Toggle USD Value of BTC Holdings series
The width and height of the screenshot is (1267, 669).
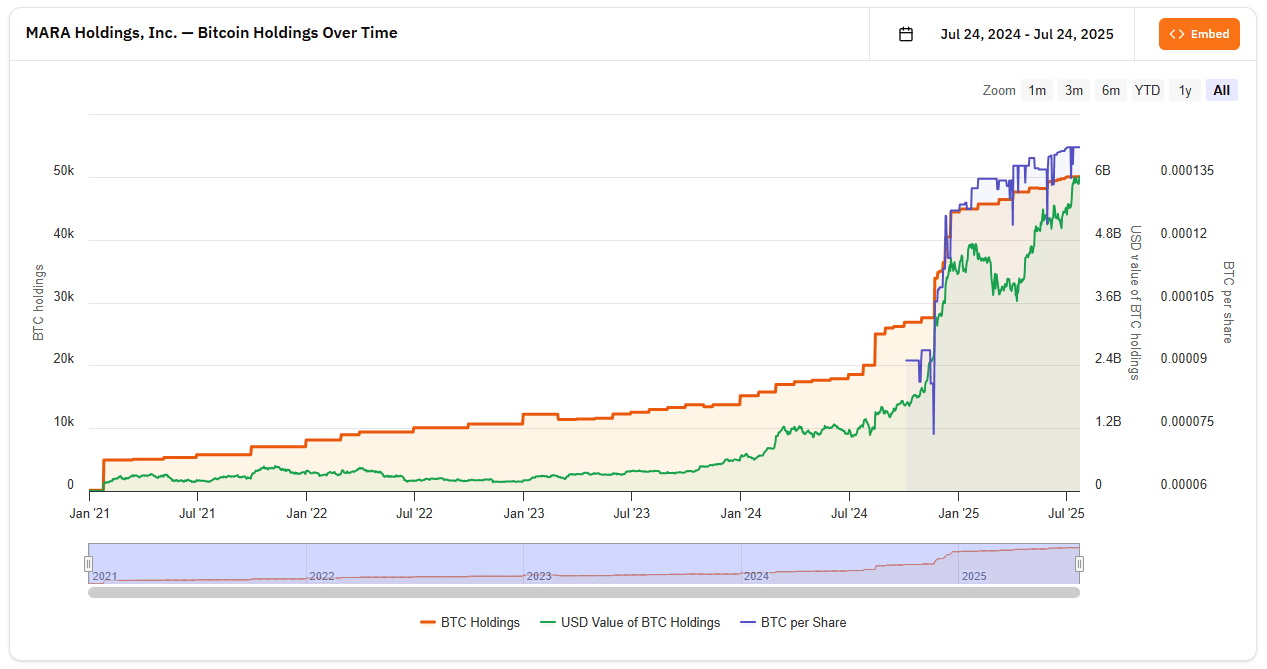630,622
